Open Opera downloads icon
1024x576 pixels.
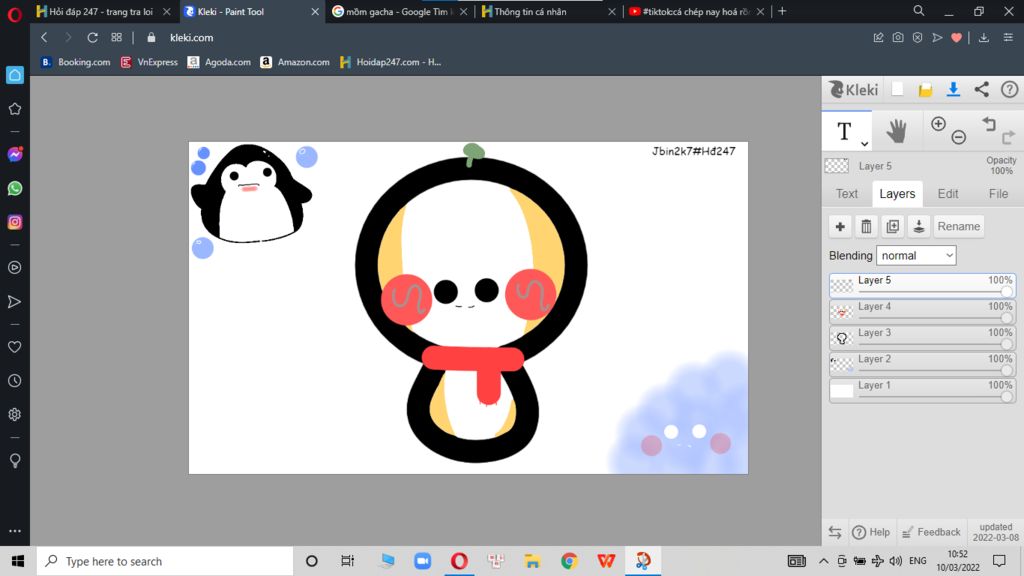(984, 38)
